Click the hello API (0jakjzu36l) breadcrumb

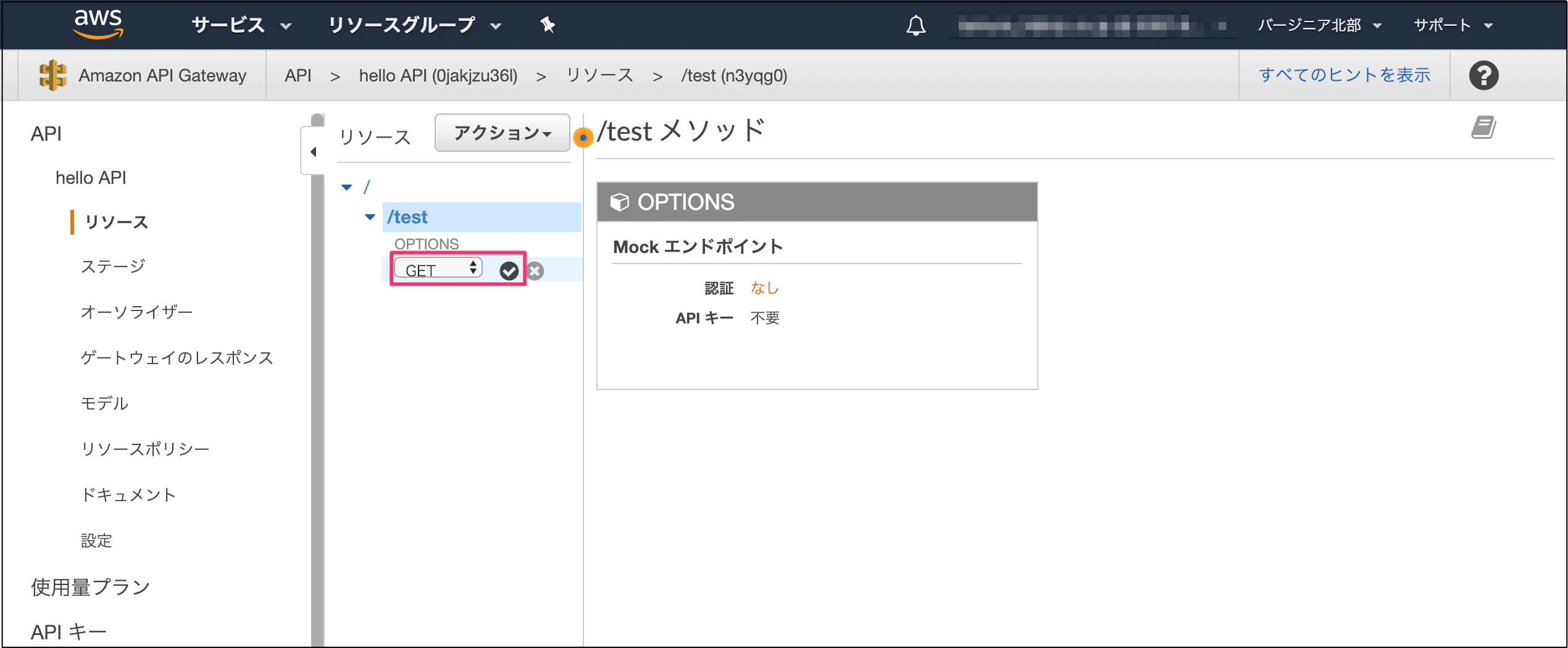438,75
